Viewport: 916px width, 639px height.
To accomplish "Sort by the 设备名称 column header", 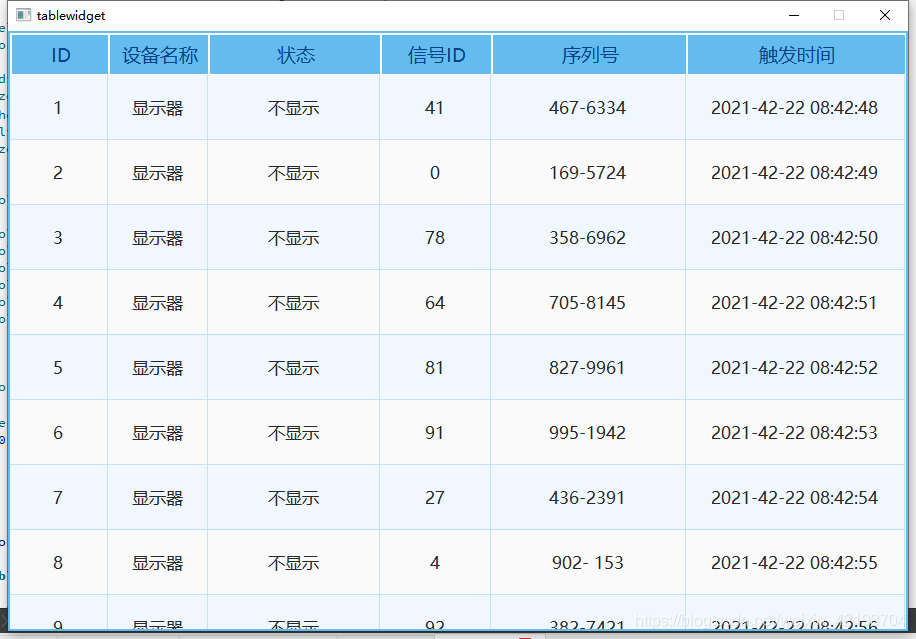I will 156,55.
